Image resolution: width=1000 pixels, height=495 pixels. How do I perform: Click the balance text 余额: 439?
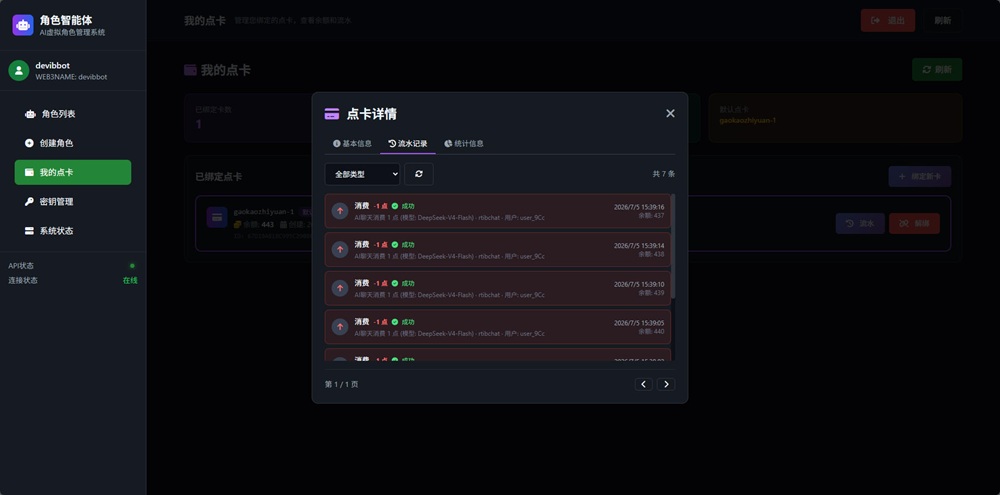(x=651, y=293)
